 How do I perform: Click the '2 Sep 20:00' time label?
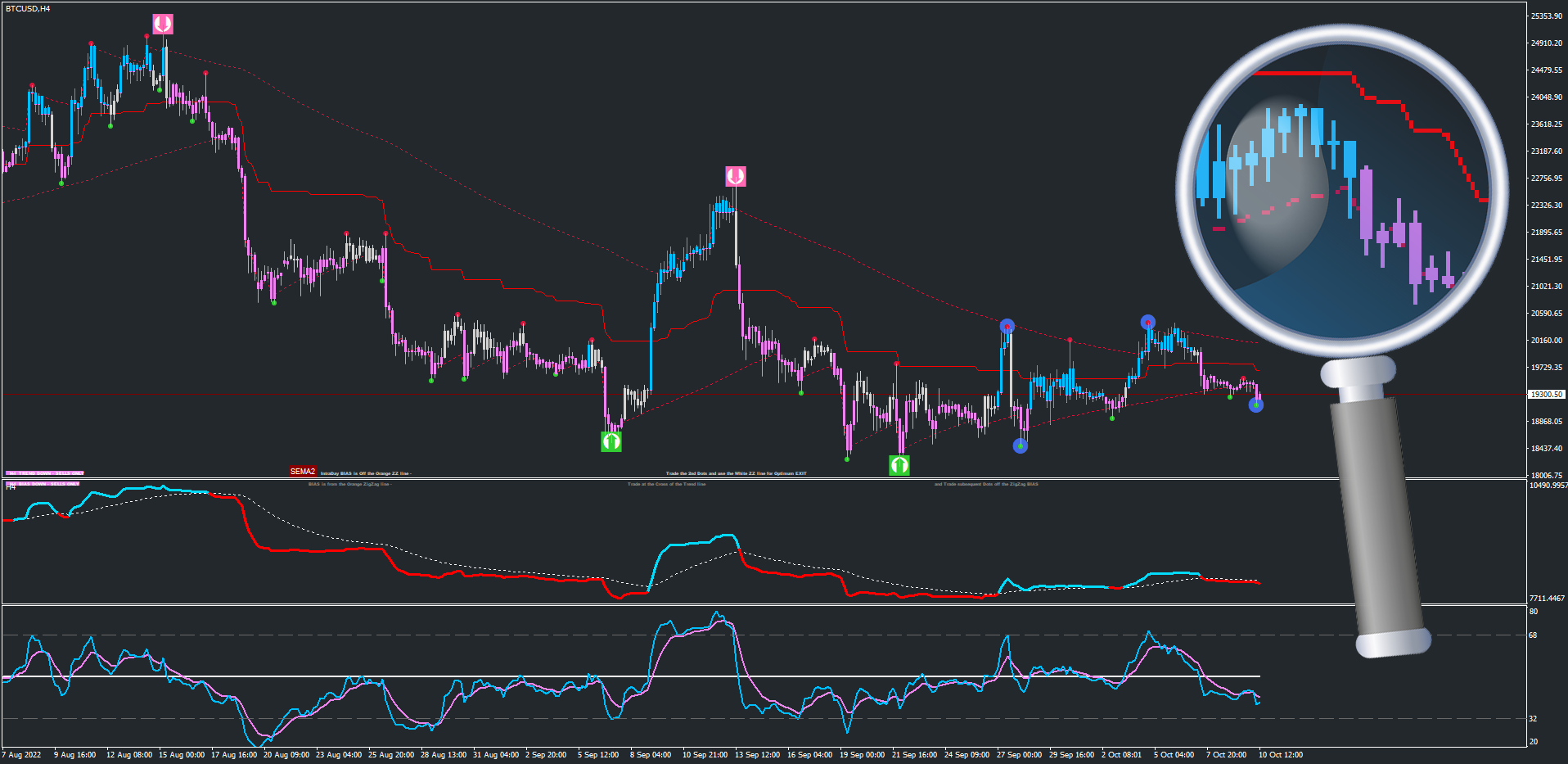click(x=546, y=755)
